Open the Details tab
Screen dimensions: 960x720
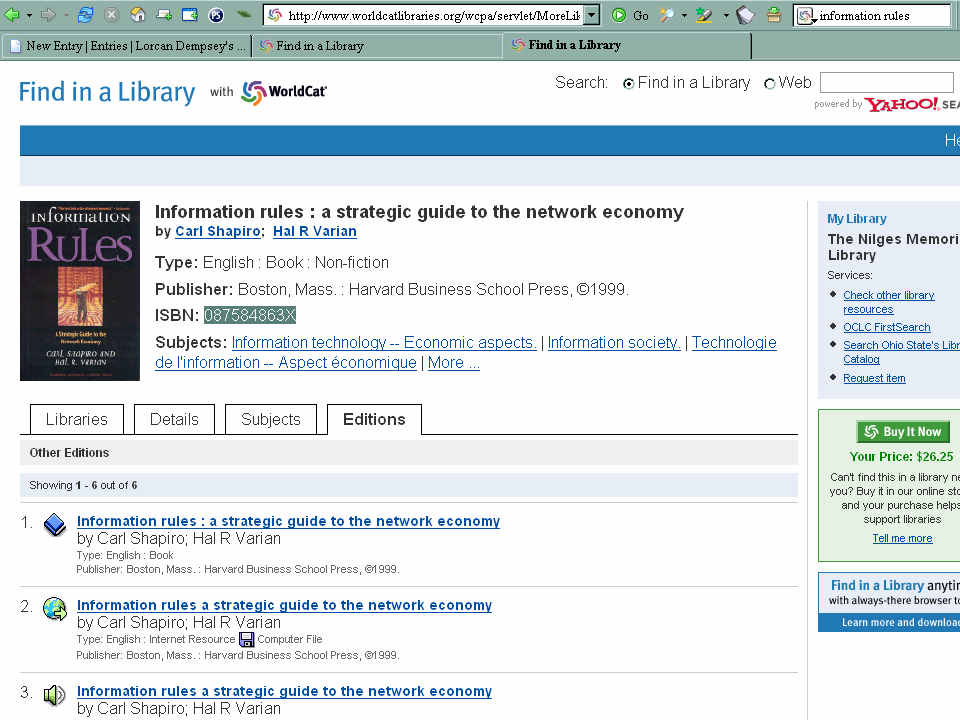click(x=174, y=419)
